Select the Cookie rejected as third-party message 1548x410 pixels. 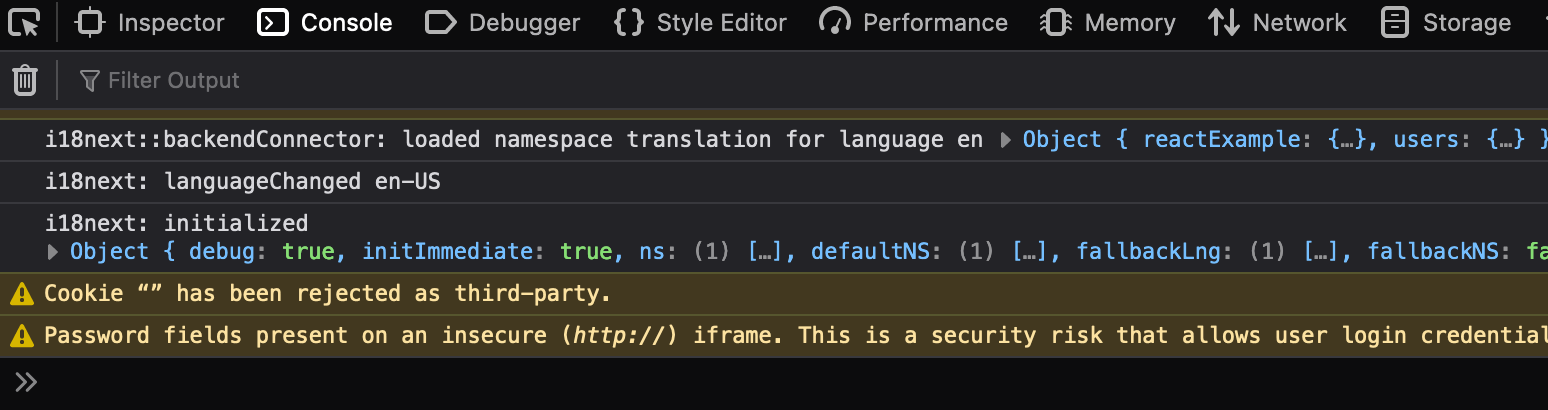tap(327, 294)
